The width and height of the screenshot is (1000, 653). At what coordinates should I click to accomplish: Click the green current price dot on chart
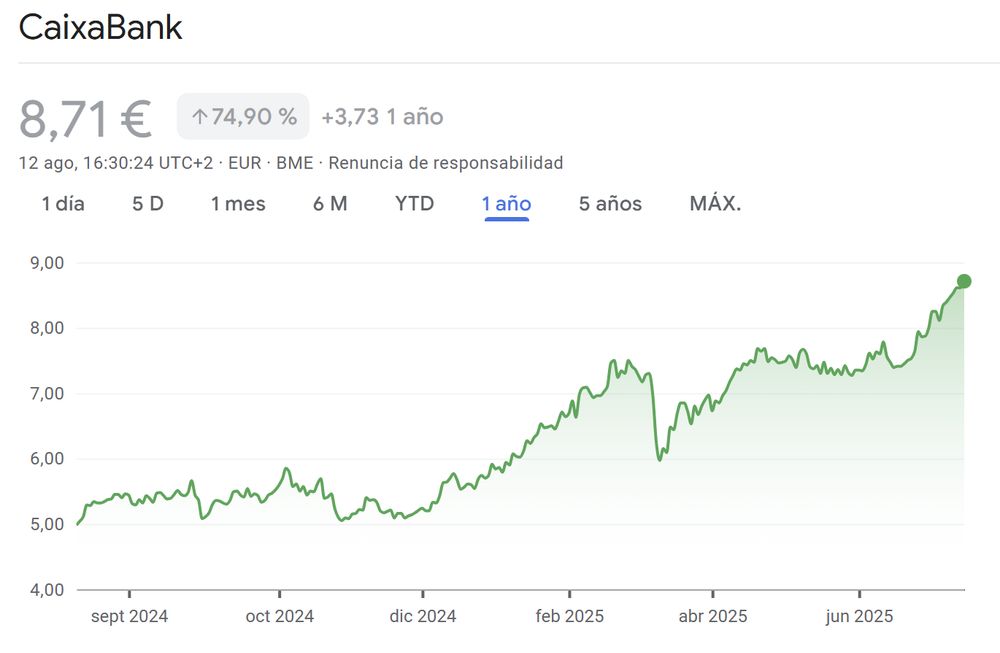pos(964,281)
